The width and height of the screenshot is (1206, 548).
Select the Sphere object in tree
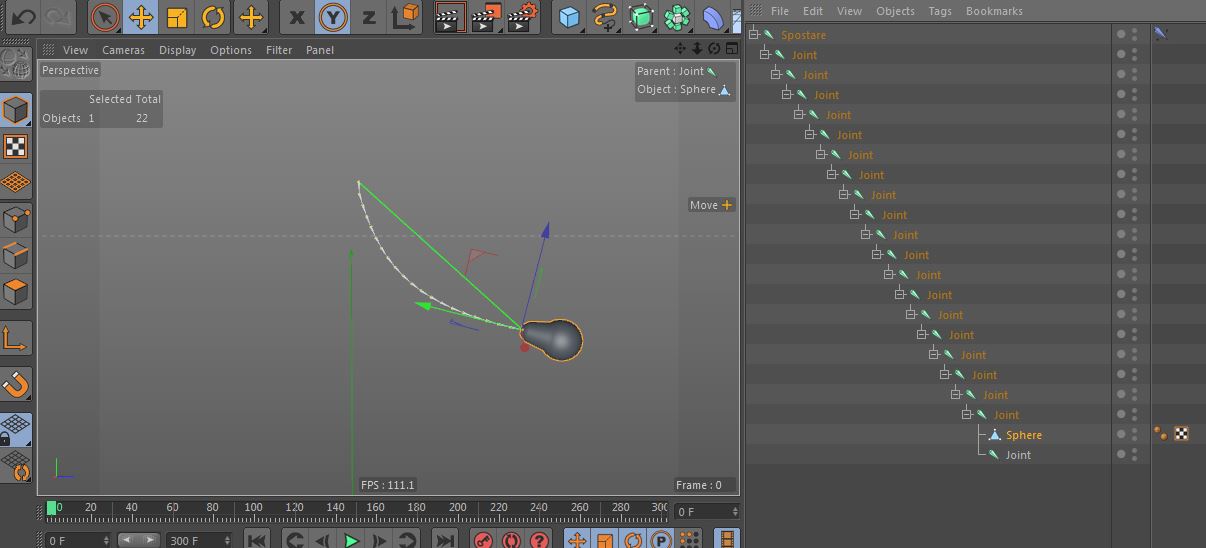[x=1024, y=435]
